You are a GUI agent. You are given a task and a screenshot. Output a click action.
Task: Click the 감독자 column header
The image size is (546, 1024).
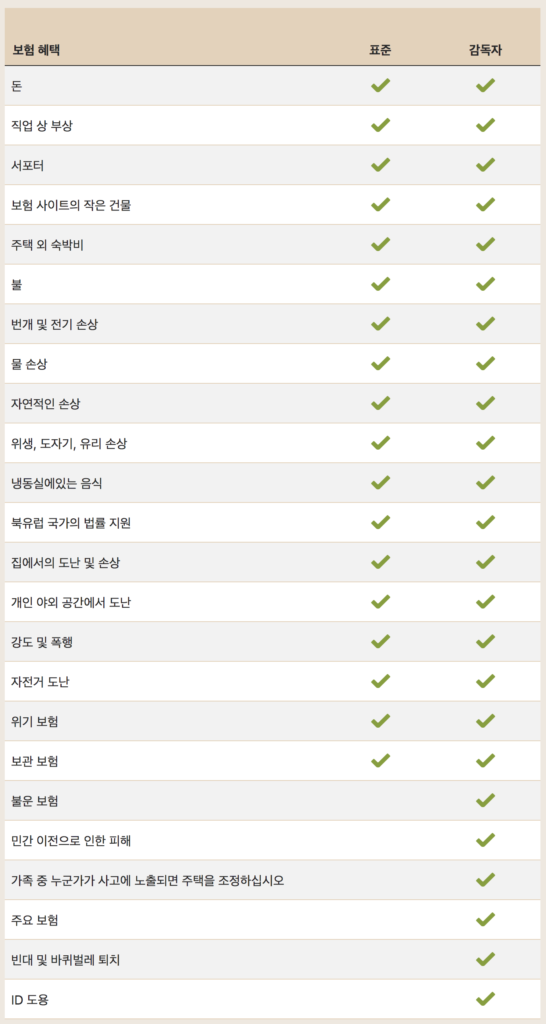coord(485,50)
